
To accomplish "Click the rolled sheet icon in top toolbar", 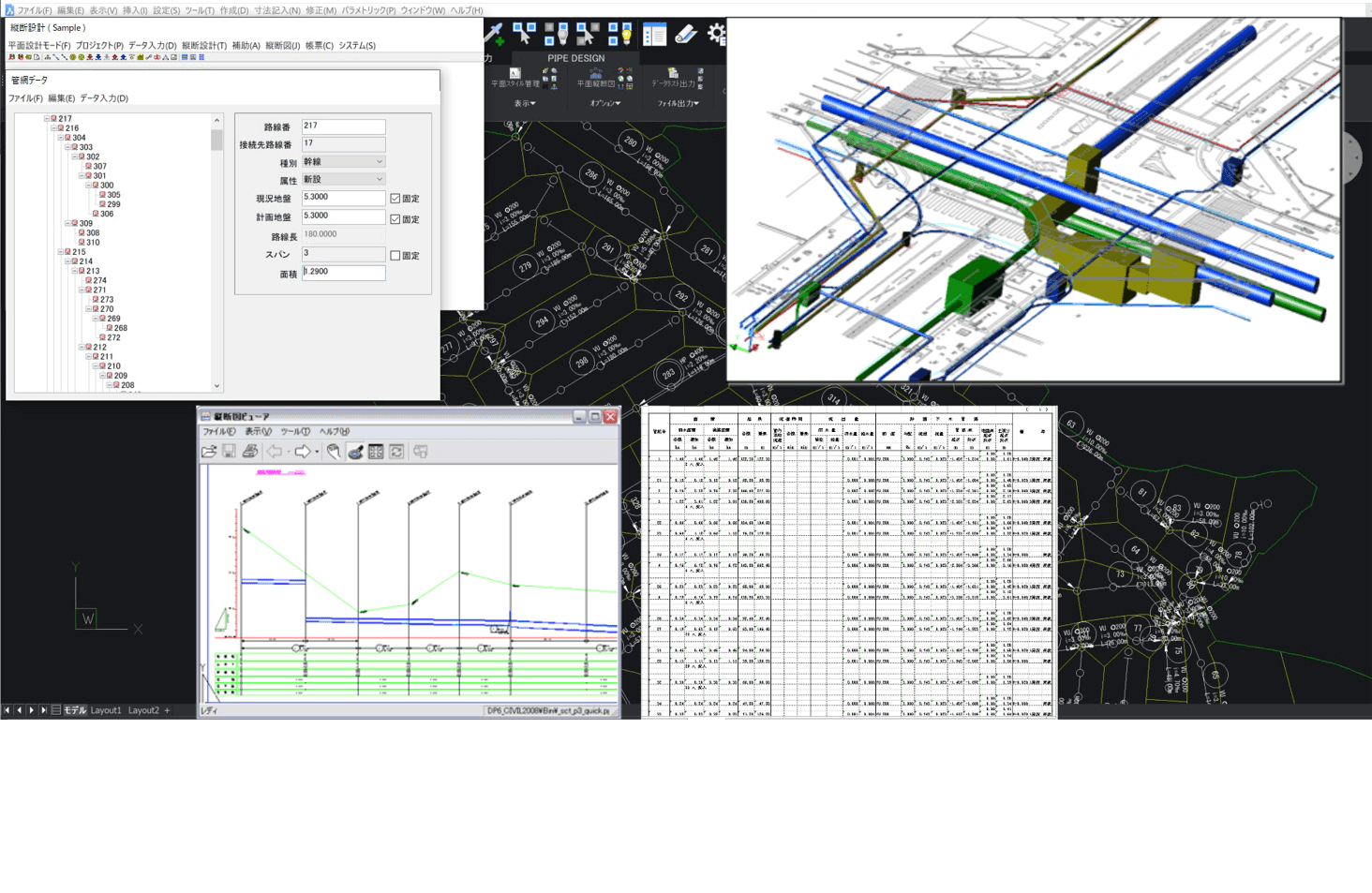I will point(686,35).
